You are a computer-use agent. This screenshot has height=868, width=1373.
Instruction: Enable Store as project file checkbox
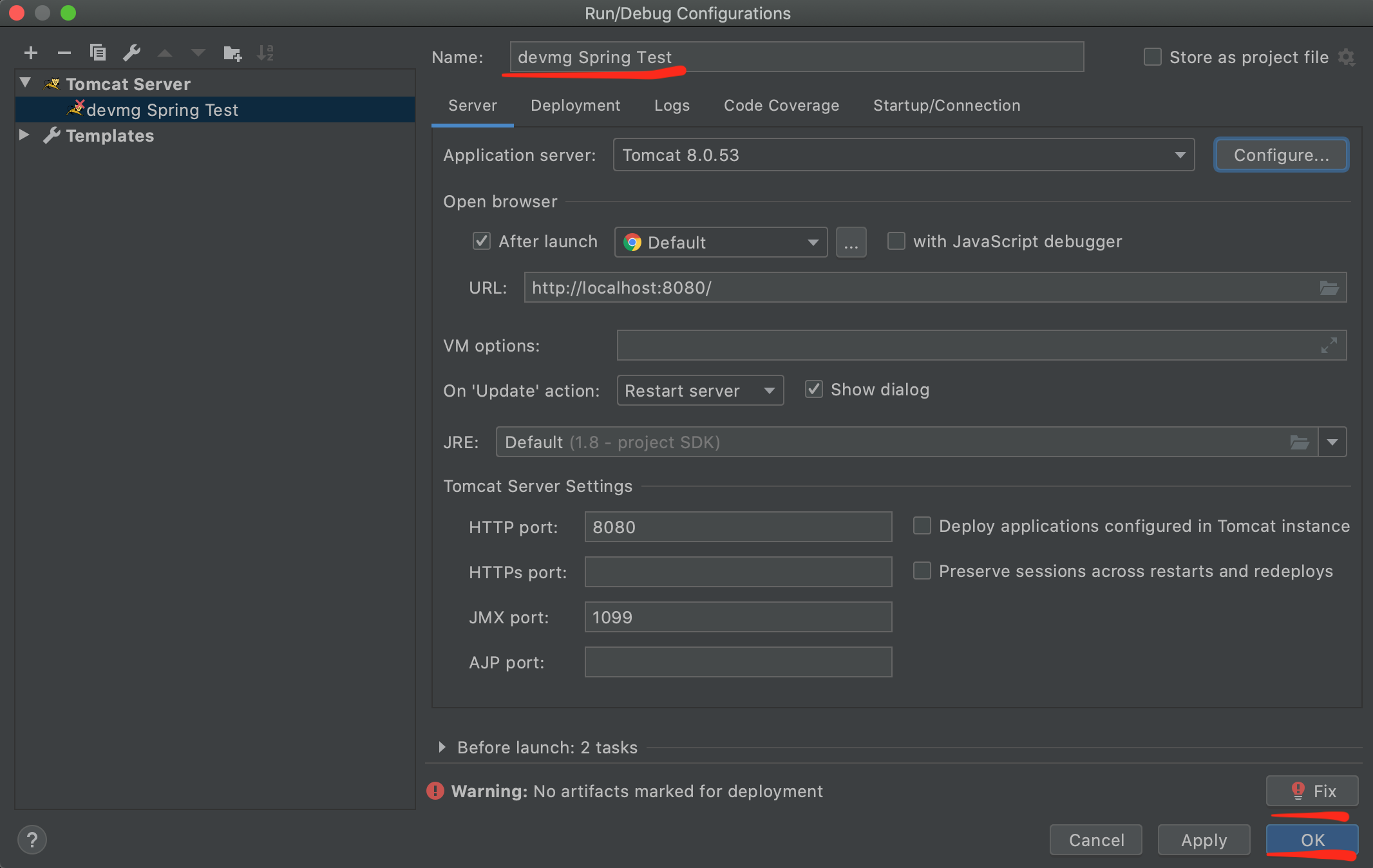[x=1152, y=57]
